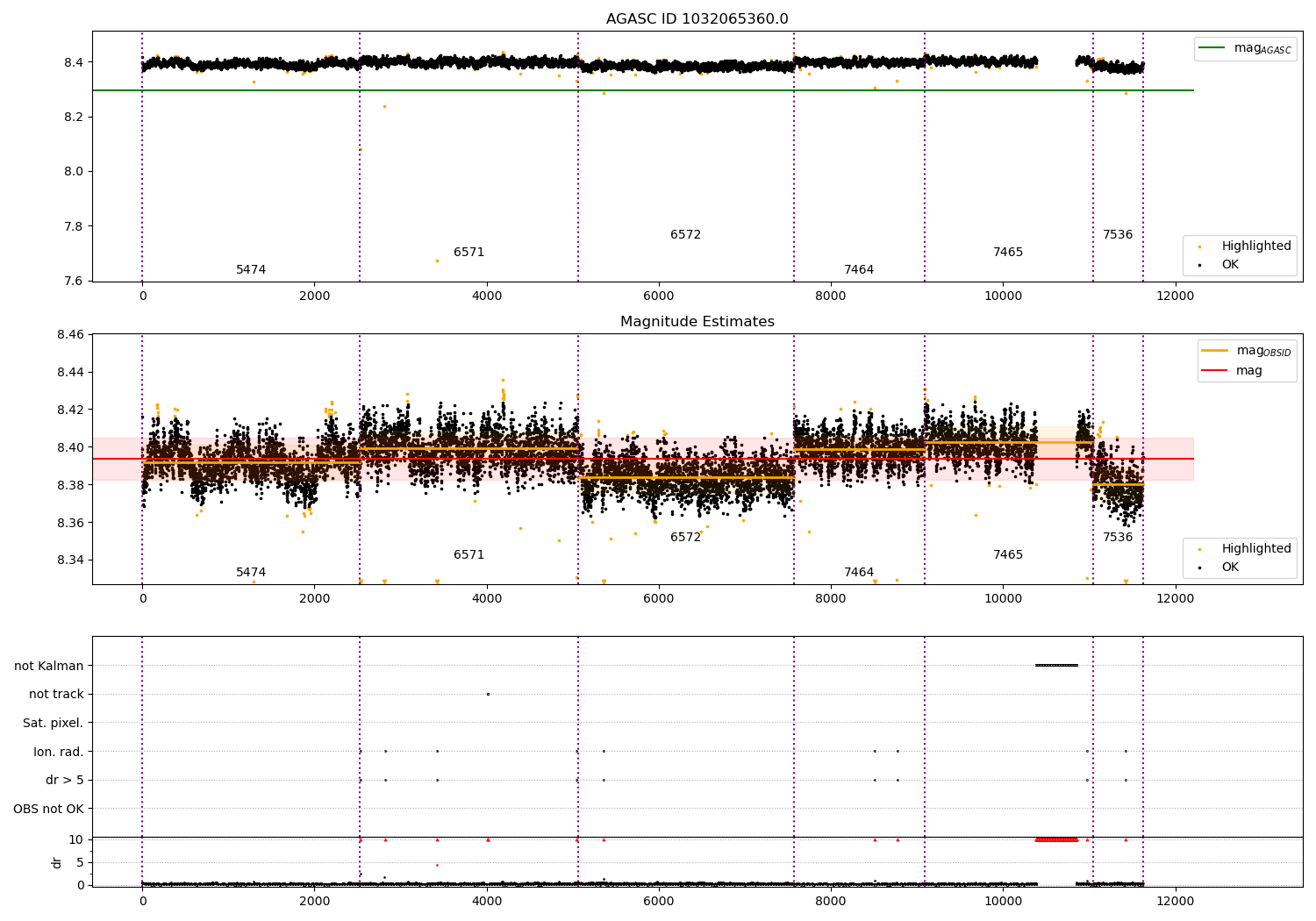1316x921 pixels.
Task: Click x-tick '10000' under the middle plot
Action: 1003,599
